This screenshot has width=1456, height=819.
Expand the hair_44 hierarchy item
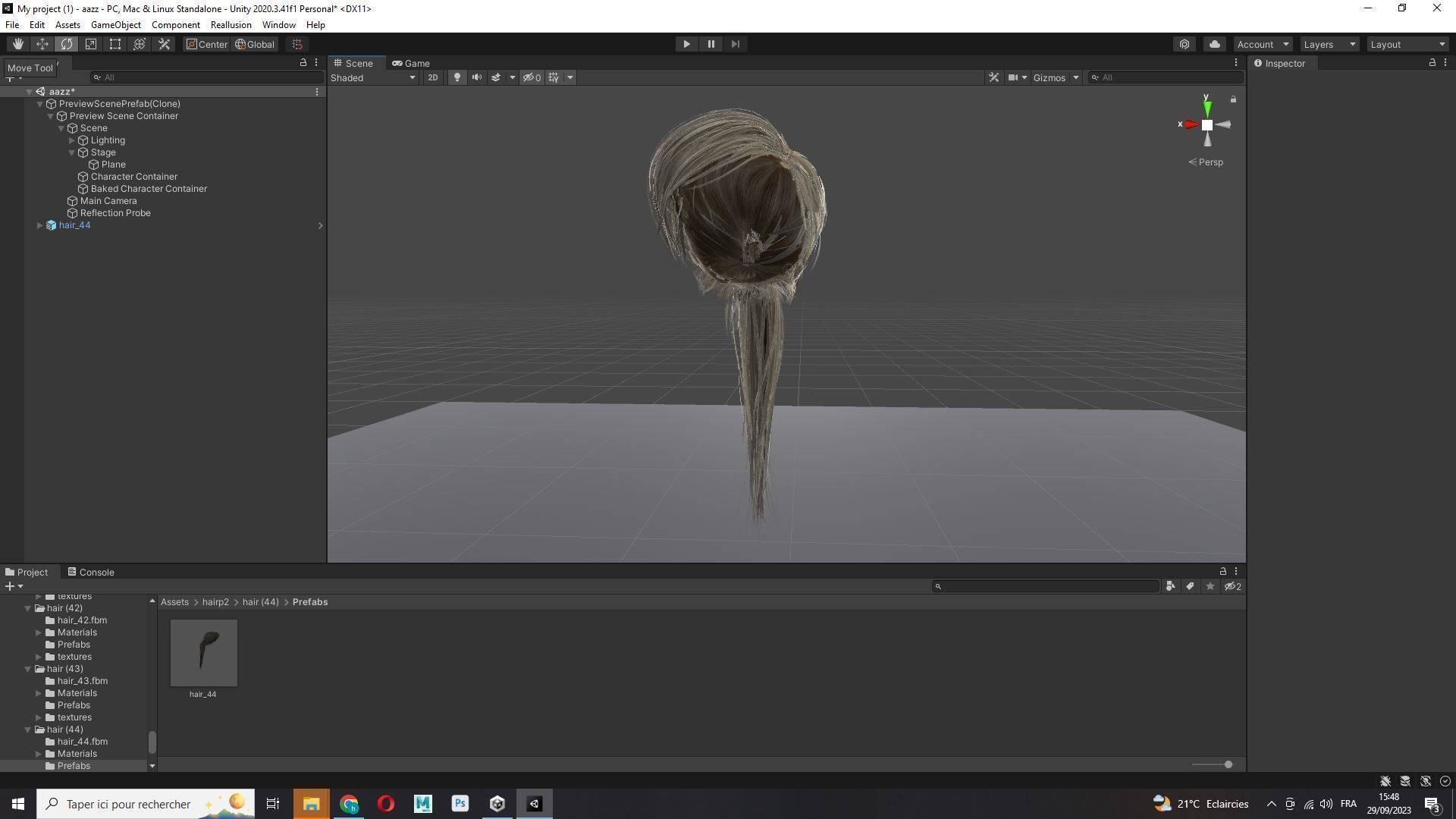tap(40, 225)
